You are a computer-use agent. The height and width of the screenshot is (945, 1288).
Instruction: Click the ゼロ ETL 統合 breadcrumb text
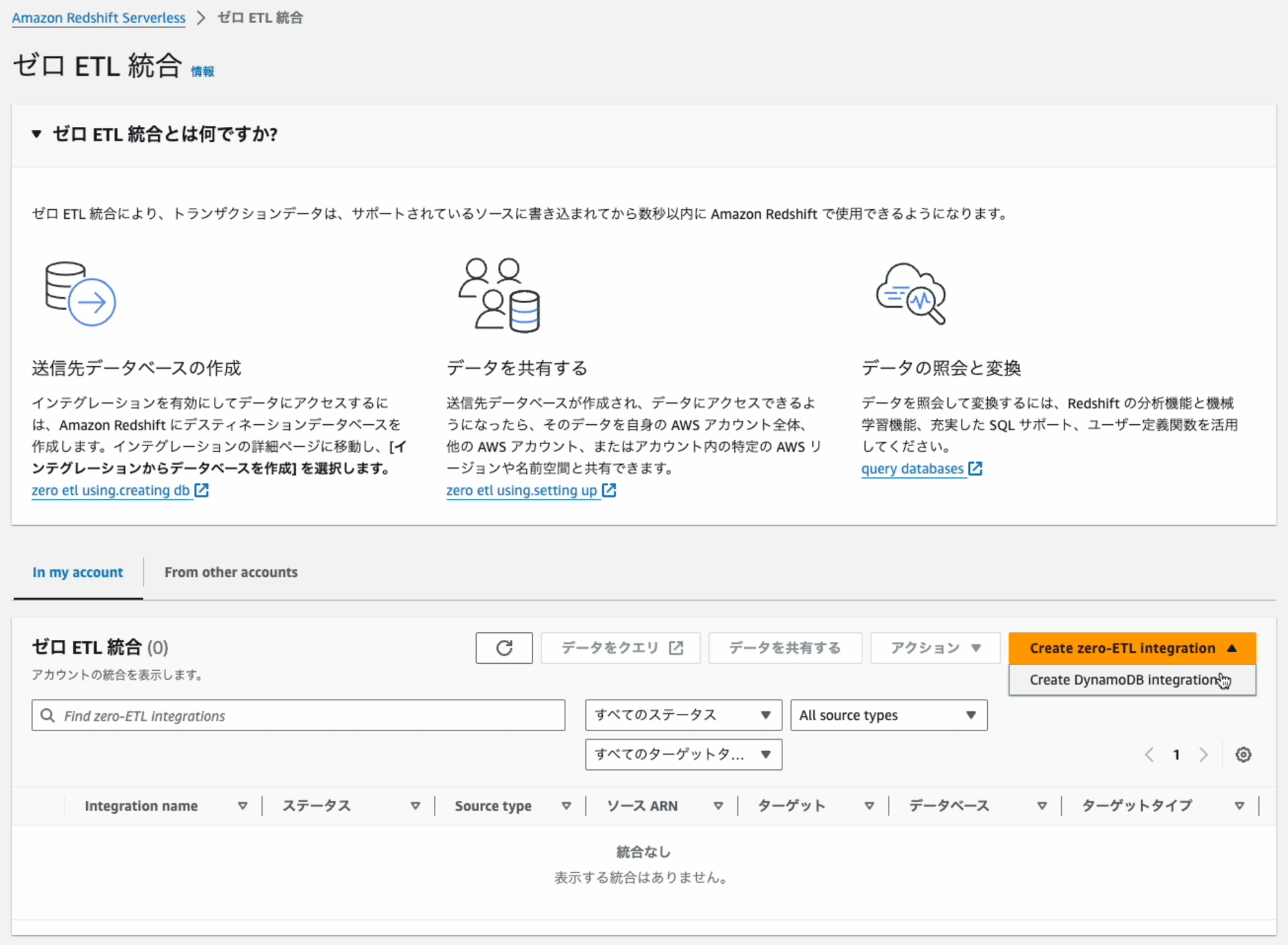[x=260, y=17]
